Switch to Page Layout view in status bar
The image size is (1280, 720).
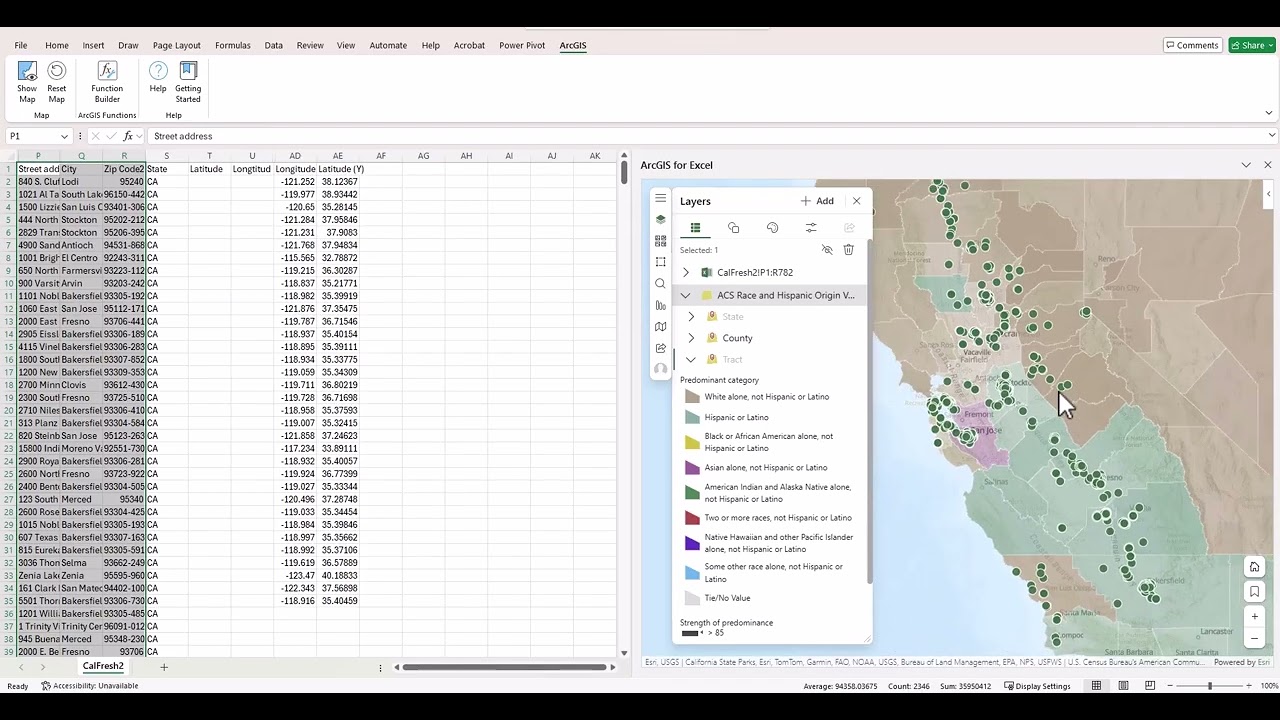(1123, 686)
